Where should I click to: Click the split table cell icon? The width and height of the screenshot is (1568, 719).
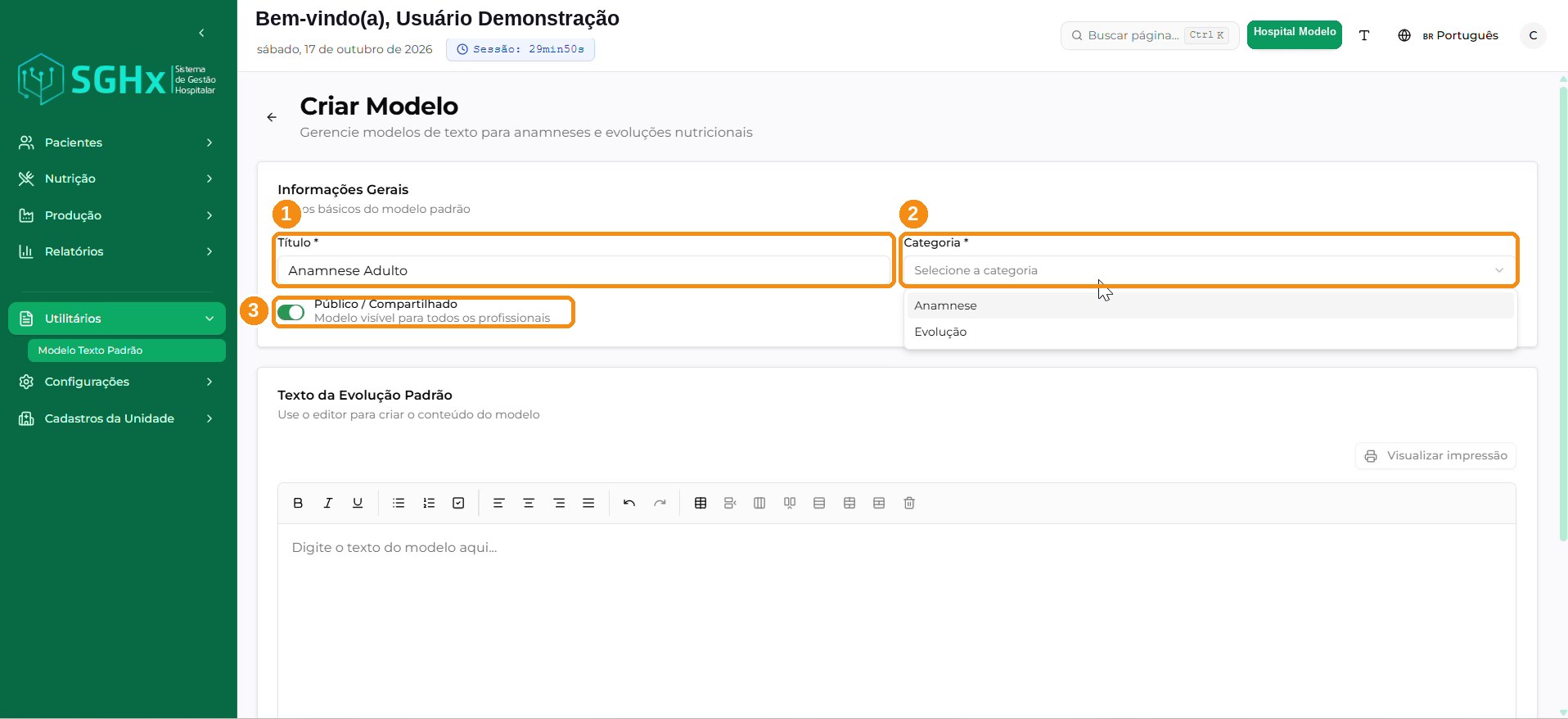pos(879,503)
